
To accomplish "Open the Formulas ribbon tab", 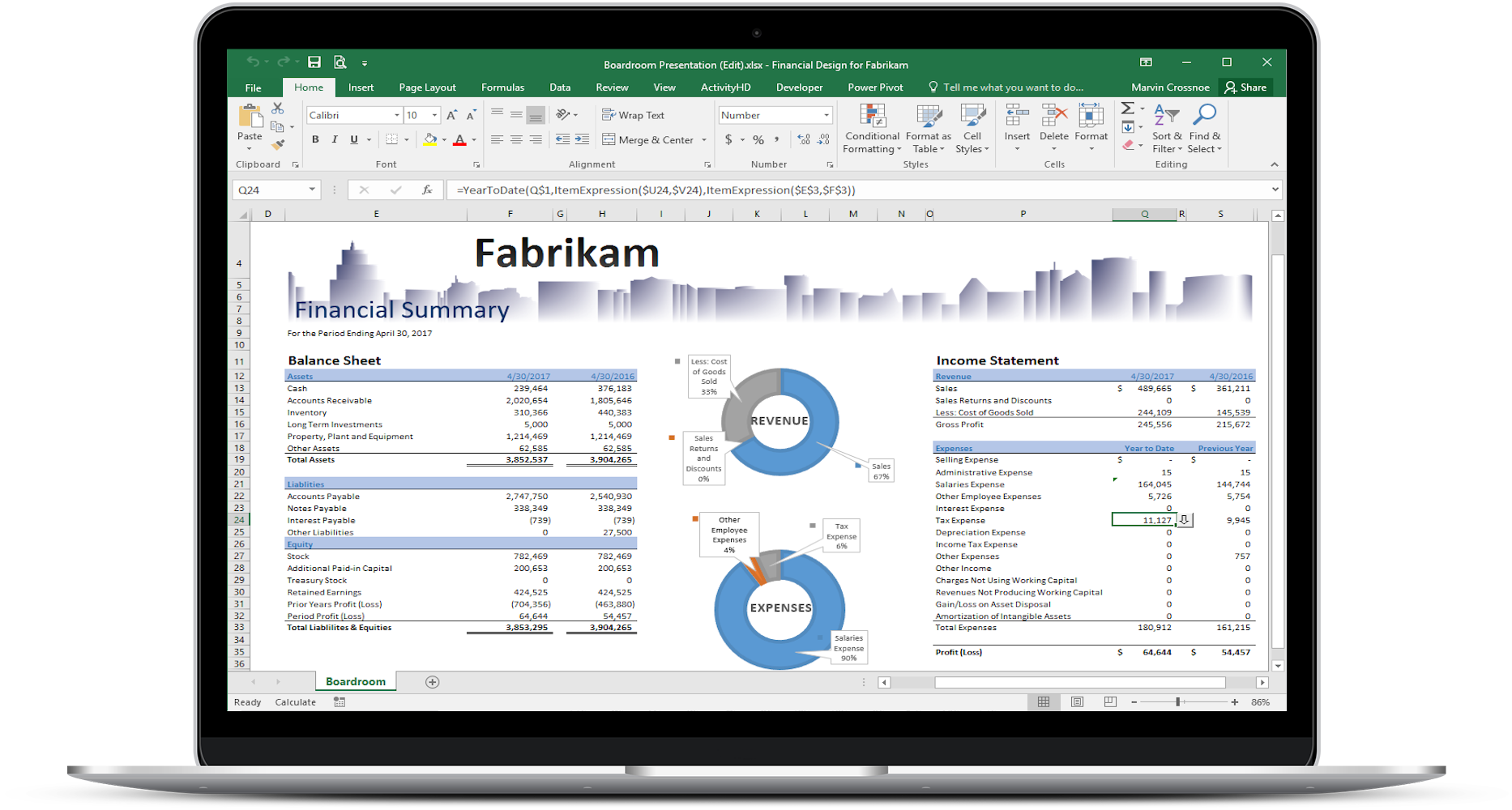I will pyautogui.click(x=502, y=87).
